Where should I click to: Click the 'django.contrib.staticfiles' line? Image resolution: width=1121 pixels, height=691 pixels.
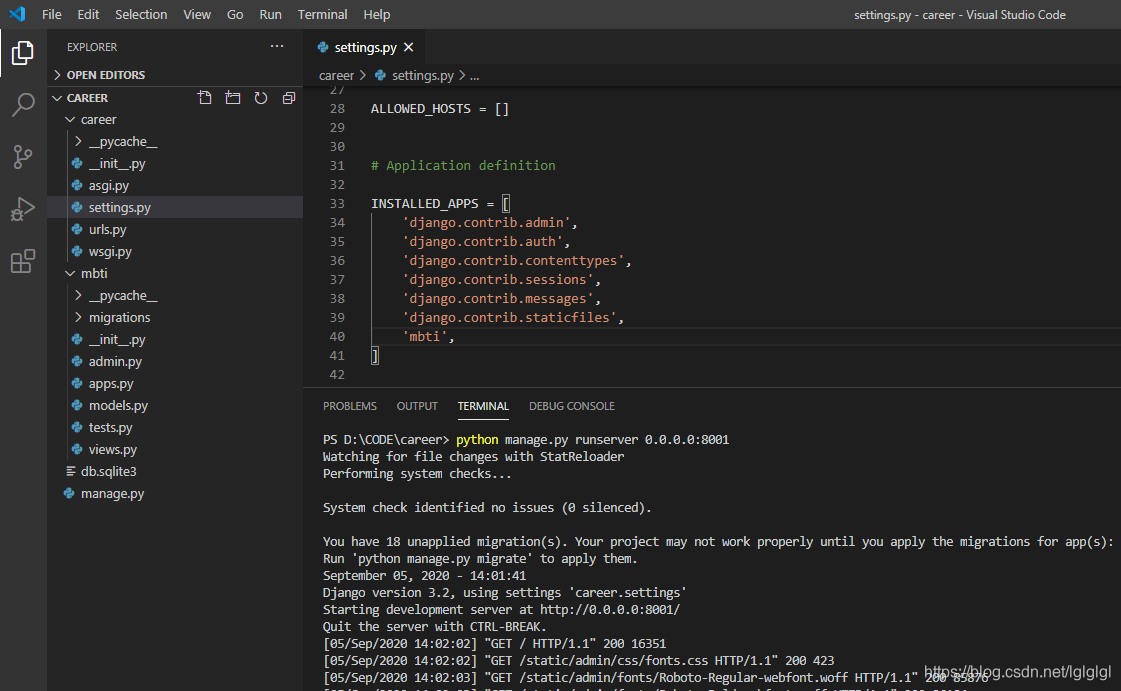tap(513, 317)
